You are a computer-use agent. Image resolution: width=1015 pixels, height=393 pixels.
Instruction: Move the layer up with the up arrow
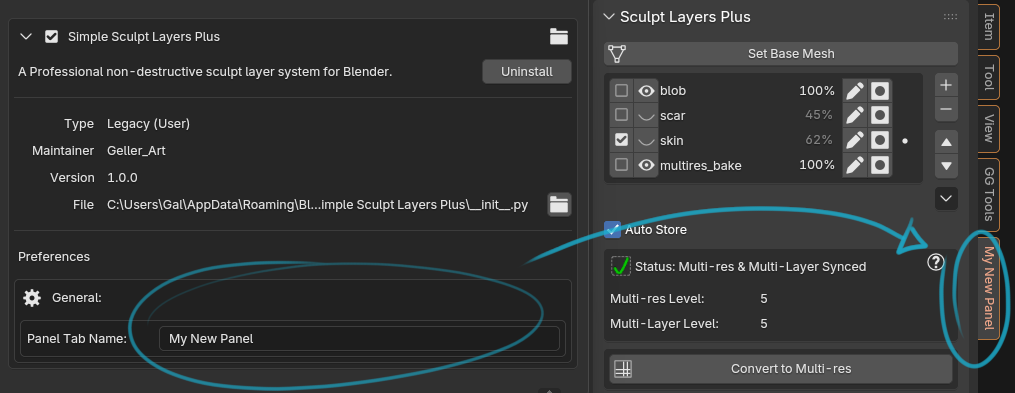(x=946, y=142)
